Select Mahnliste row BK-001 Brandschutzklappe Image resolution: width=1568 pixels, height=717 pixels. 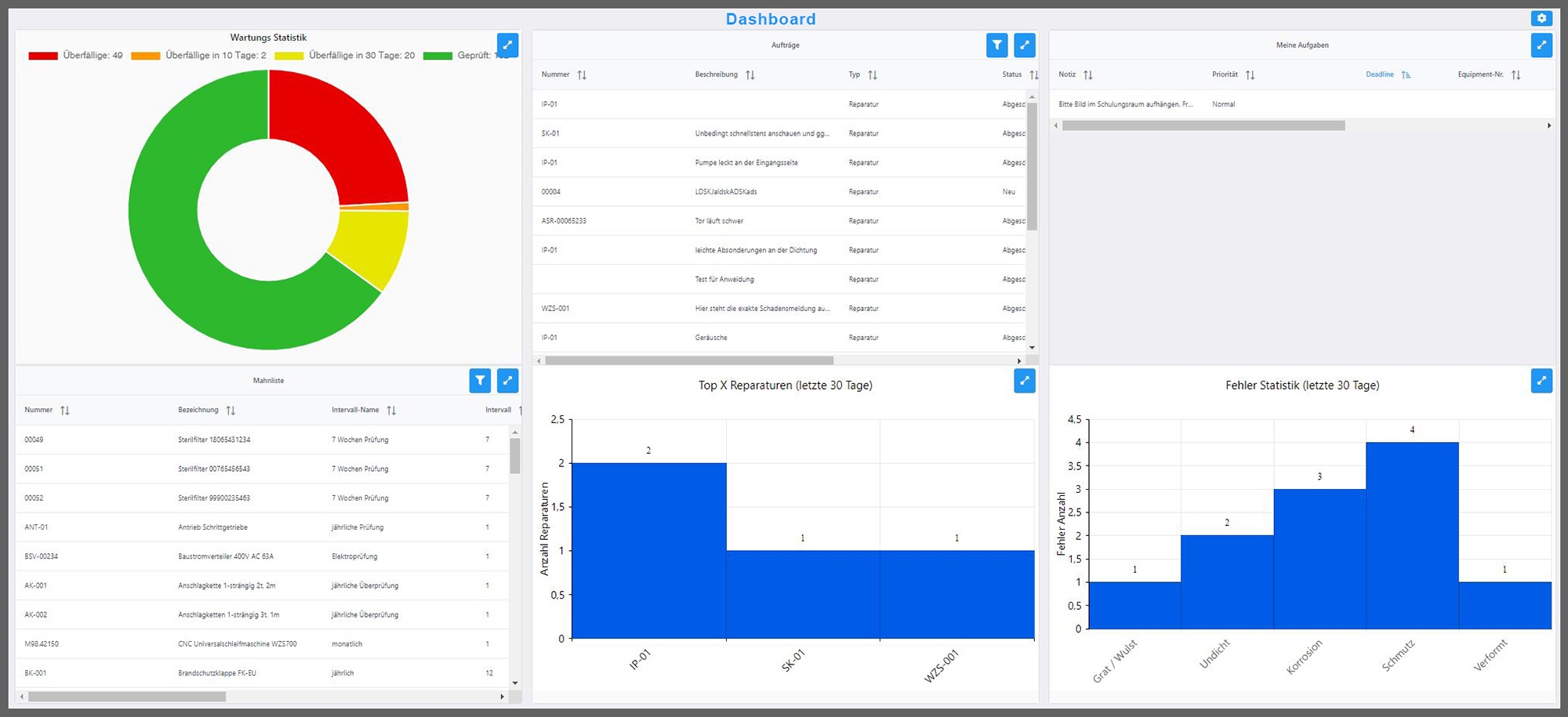pyautogui.click(x=262, y=673)
